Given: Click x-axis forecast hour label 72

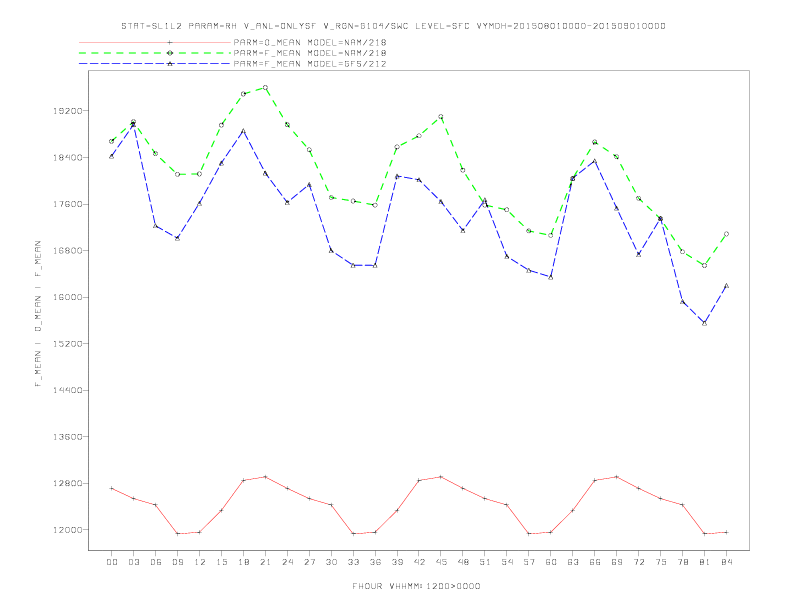Looking at the screenshot, I should click(638, 562).
